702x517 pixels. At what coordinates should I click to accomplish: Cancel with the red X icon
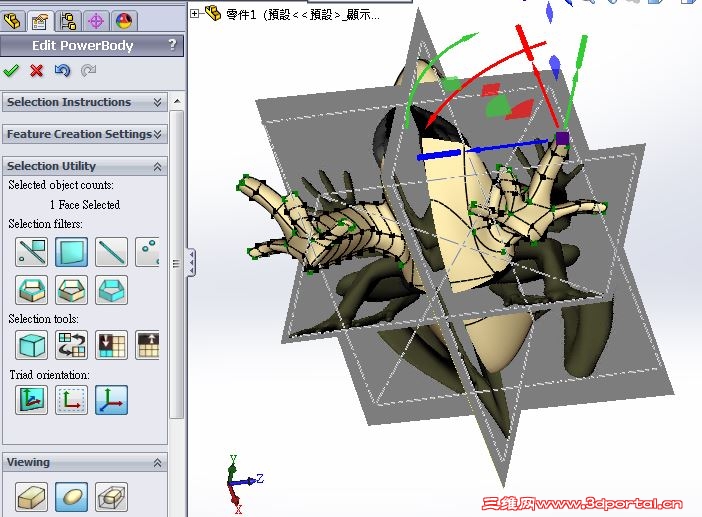point(36,70)
